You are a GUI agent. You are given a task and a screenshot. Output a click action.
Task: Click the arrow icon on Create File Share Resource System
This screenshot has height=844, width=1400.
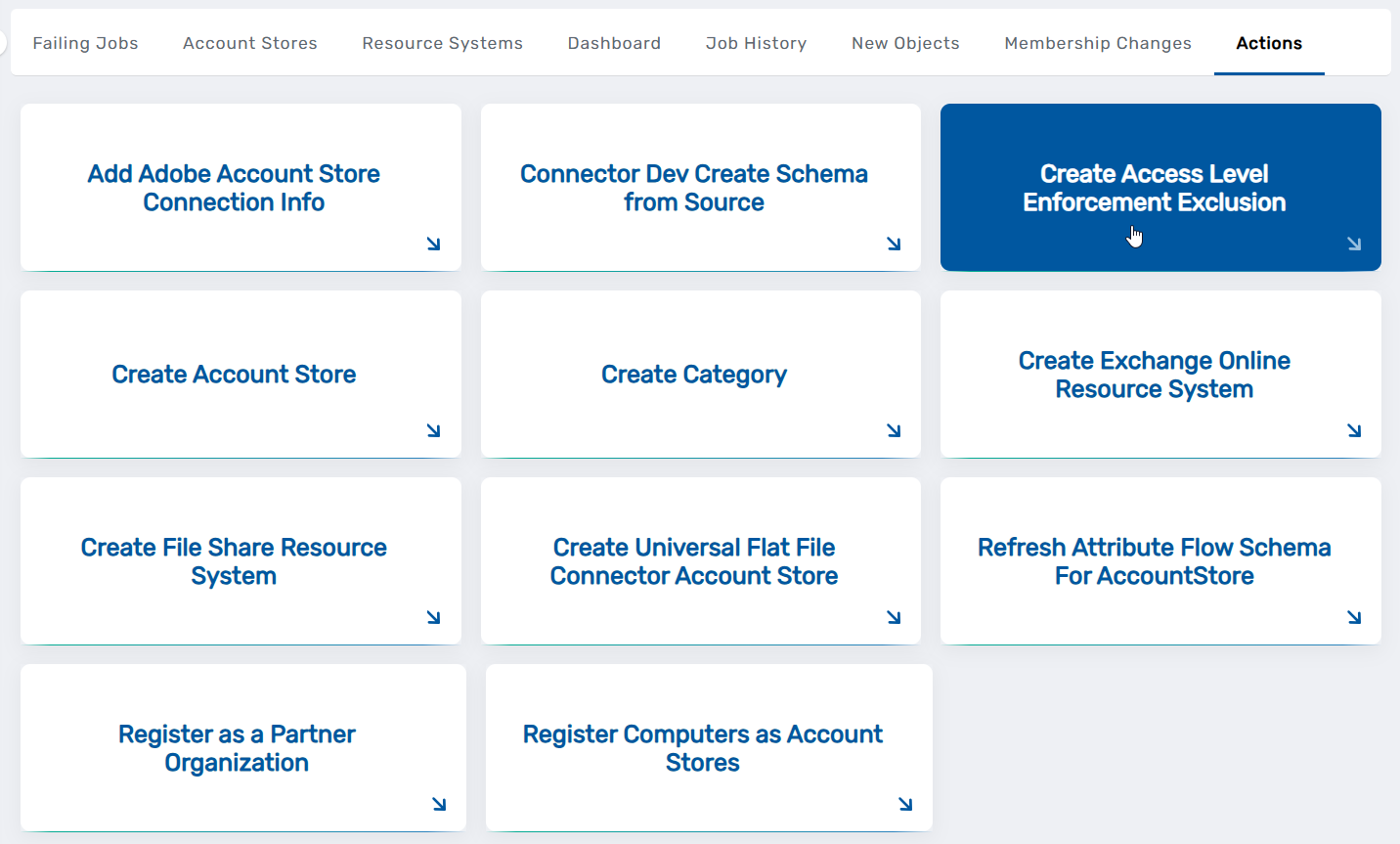click(433, 617)
